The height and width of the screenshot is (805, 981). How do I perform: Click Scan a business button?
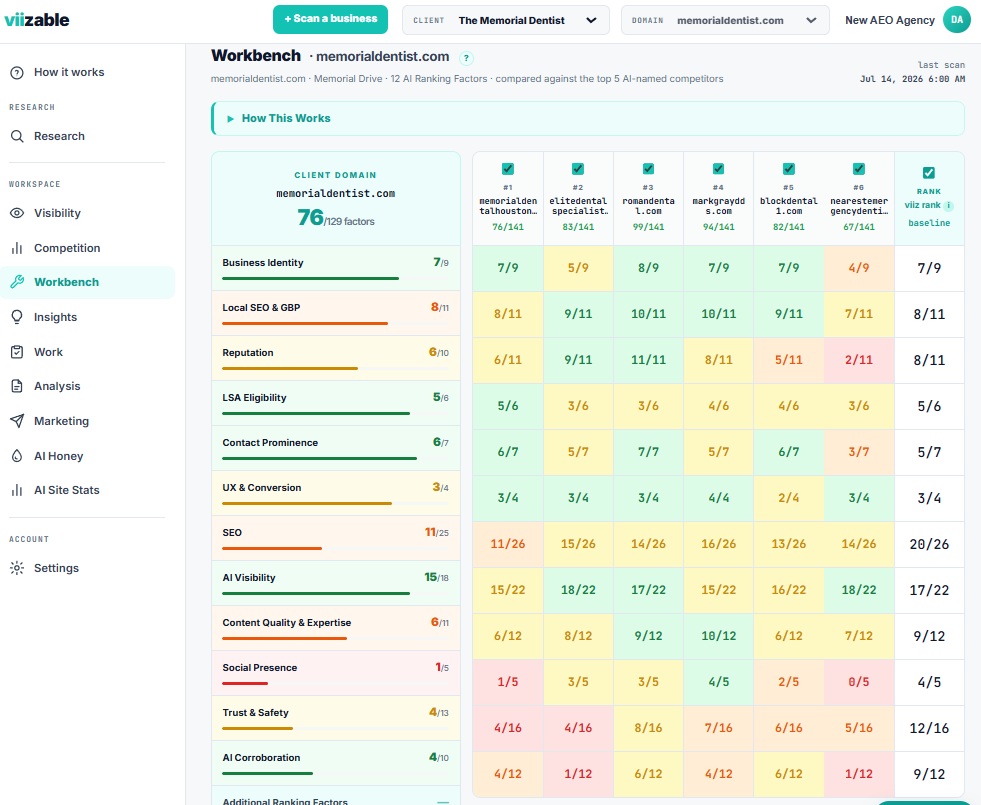pos(330,19)
